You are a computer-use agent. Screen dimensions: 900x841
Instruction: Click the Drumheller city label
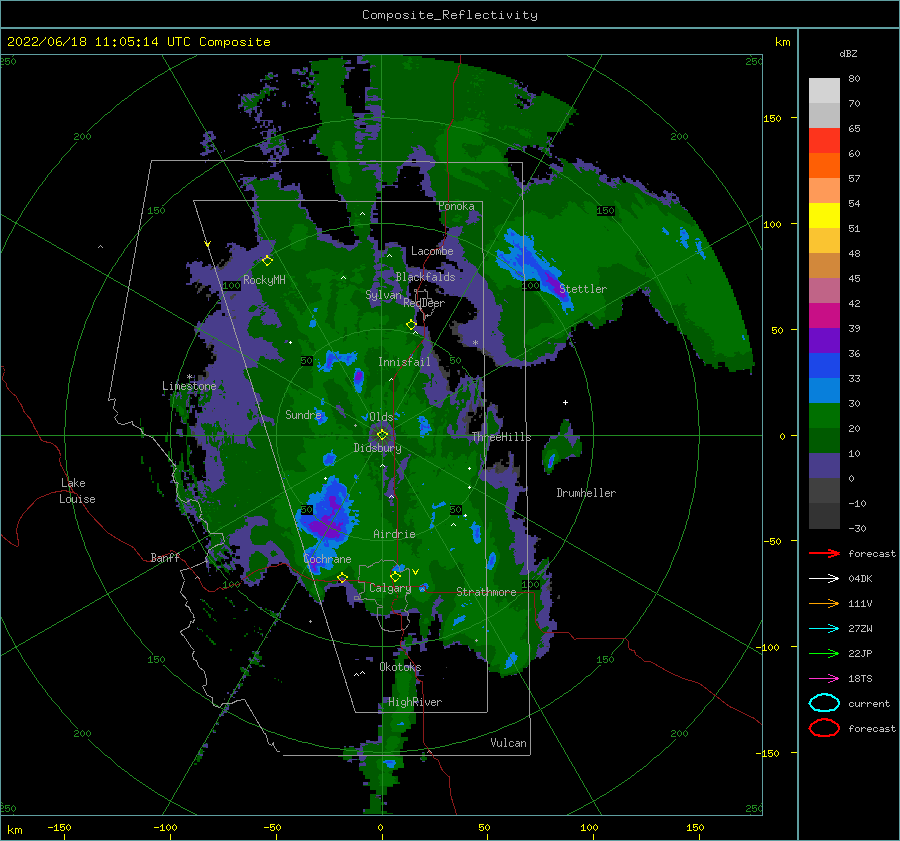586,493
